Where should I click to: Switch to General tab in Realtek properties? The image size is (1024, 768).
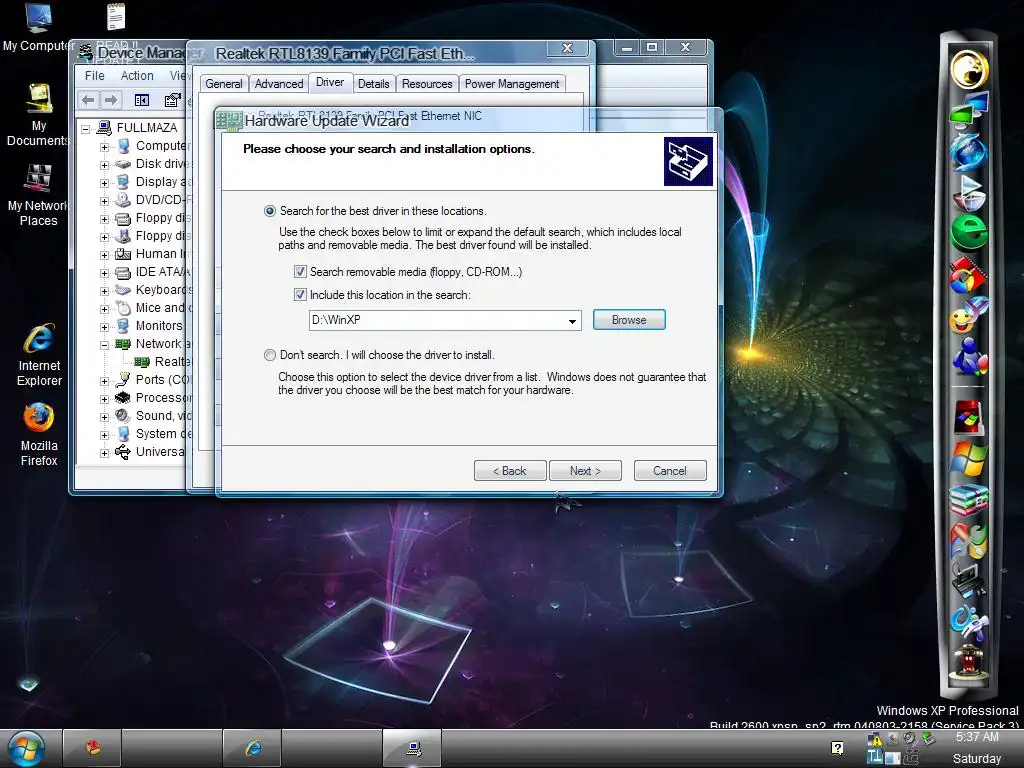pyautogui.click(x=223, y=84)
